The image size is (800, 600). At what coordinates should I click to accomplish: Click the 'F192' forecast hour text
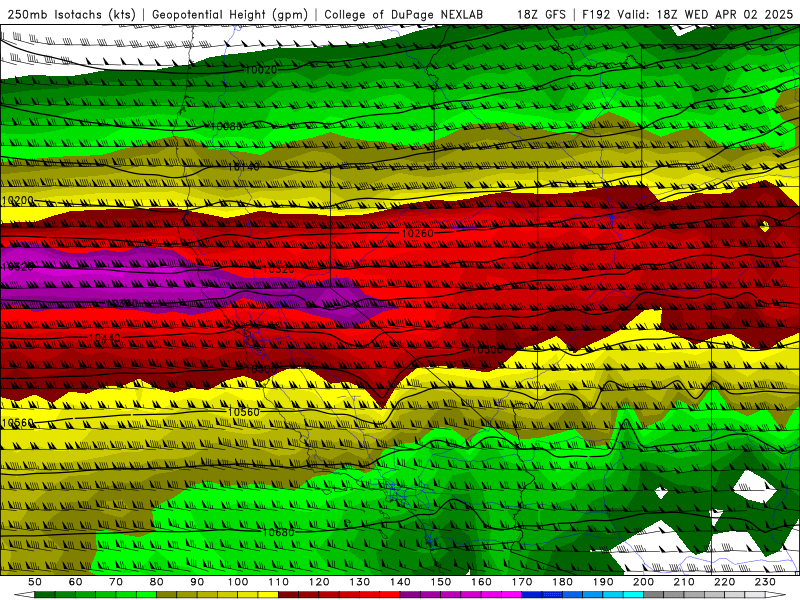click(x=597, y=15)
